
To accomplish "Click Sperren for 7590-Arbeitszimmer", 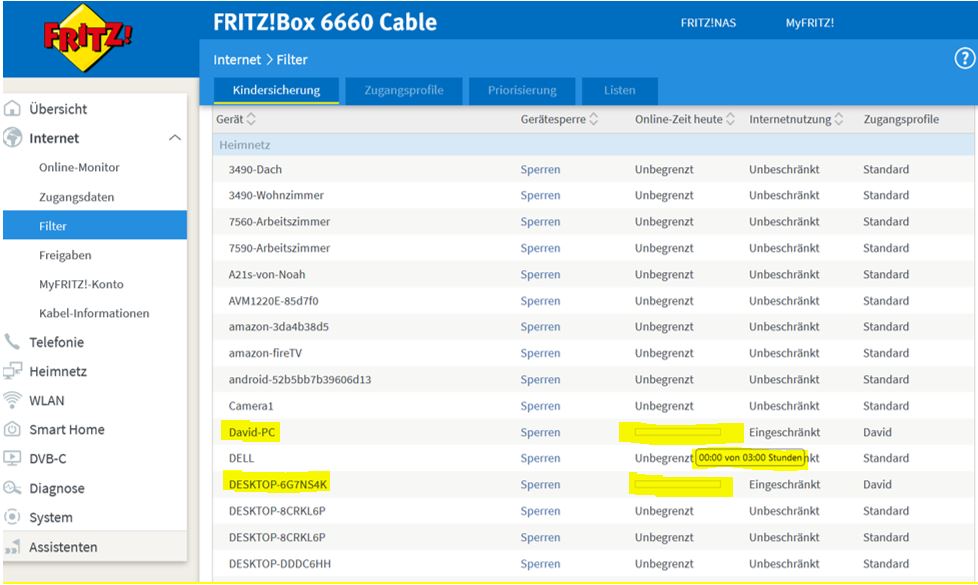I will pyautogui.click(x=540, y=248).
